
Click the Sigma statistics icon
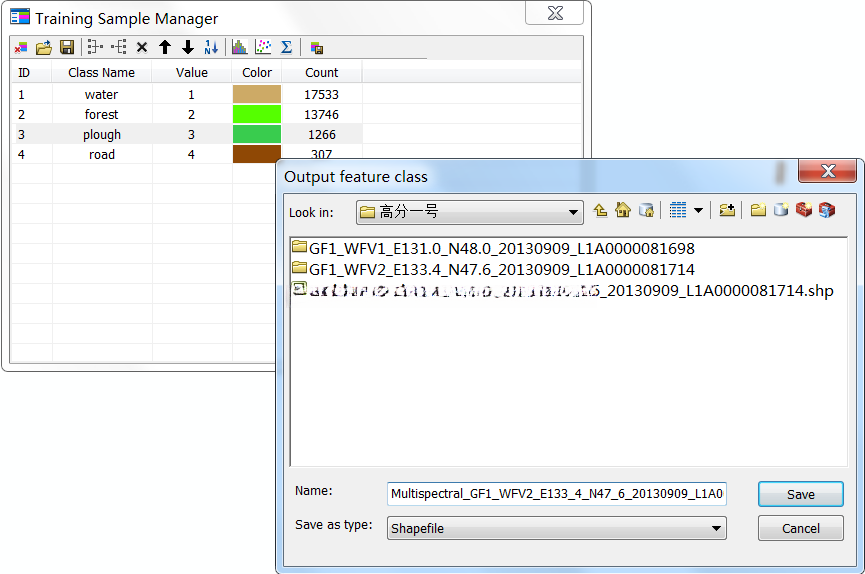point(287,47)
